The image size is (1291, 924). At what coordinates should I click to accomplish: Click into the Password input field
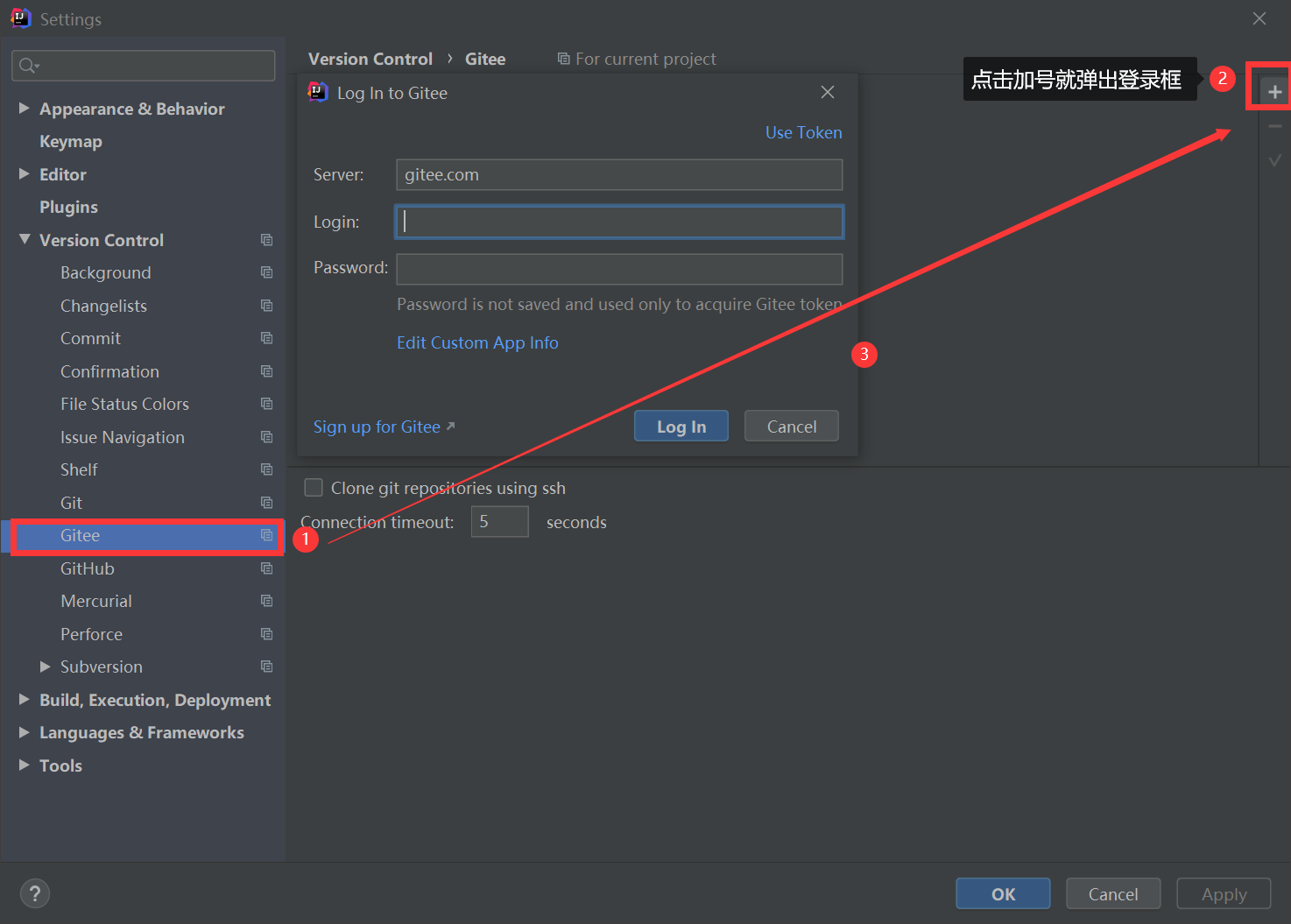619,269
